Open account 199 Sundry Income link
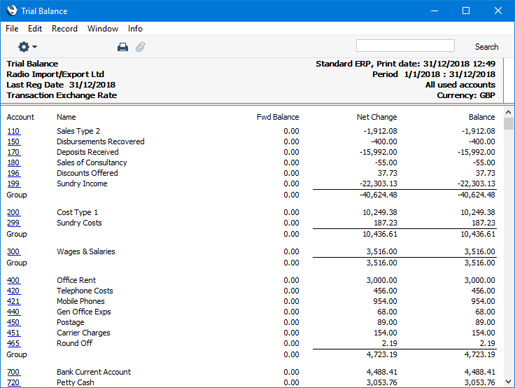This screenshot has width=515, height=388. [14, 184]
